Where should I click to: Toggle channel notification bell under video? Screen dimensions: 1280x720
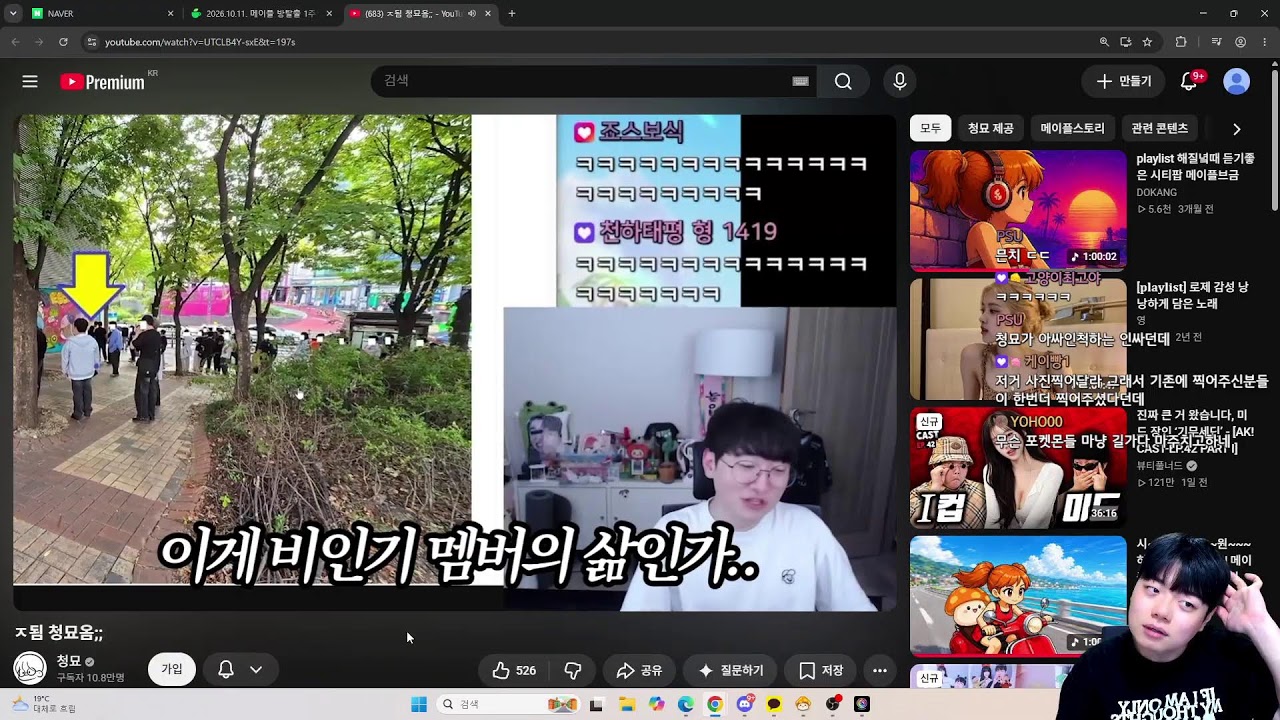pyautogui.click(x=226, y=670)
